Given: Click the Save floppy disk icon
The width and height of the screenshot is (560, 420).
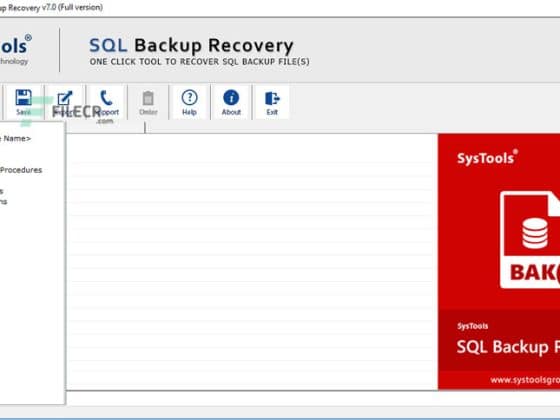Looking at the screenshot, I should point(24,98).
